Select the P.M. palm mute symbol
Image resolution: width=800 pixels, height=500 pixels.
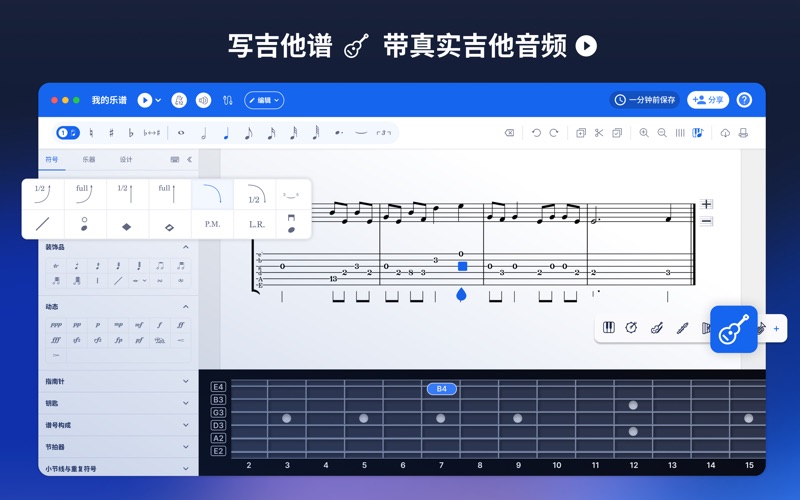(212, 224)
